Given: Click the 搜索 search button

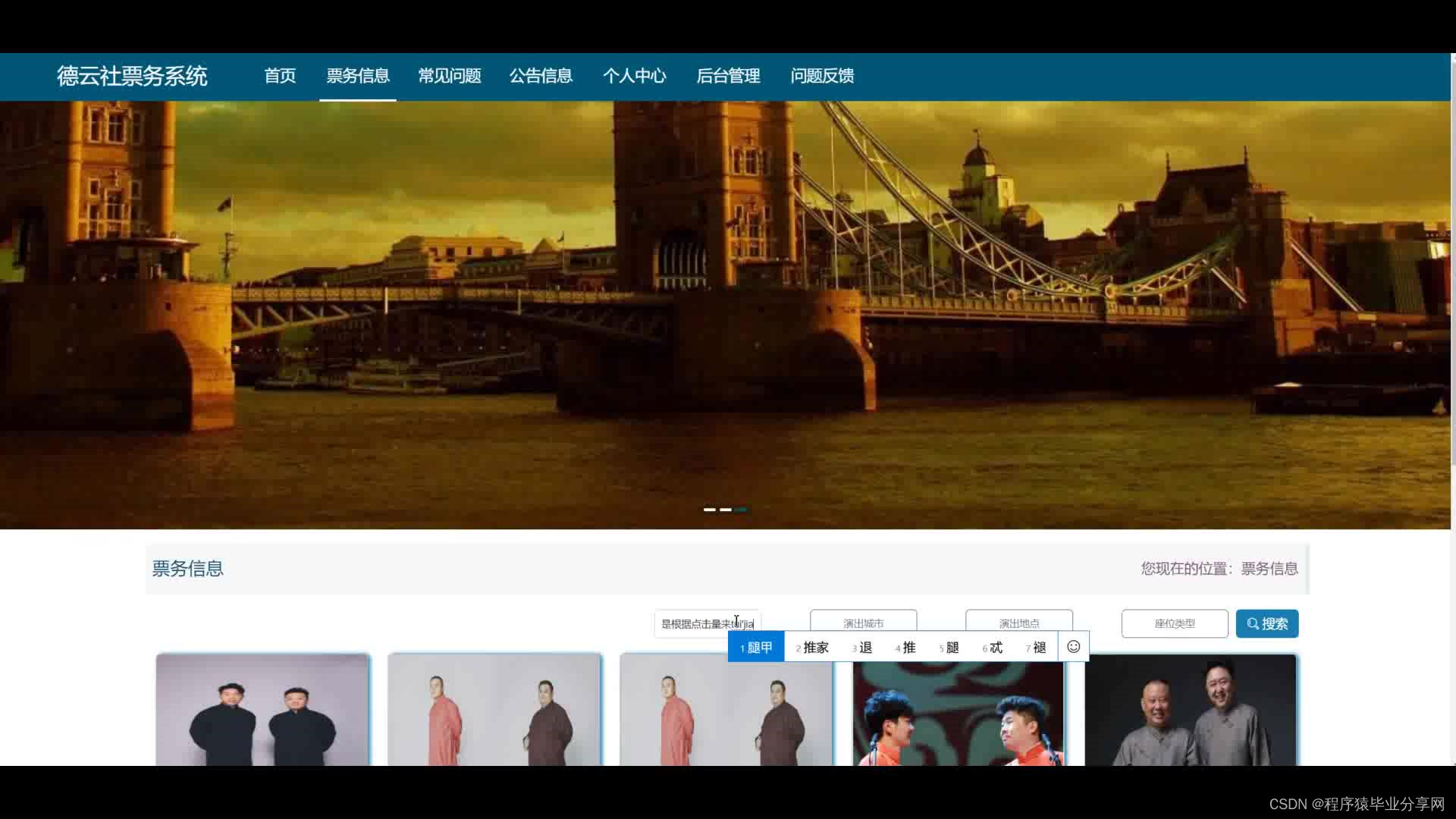Looking at the screenshot, I should point(1266,623).
